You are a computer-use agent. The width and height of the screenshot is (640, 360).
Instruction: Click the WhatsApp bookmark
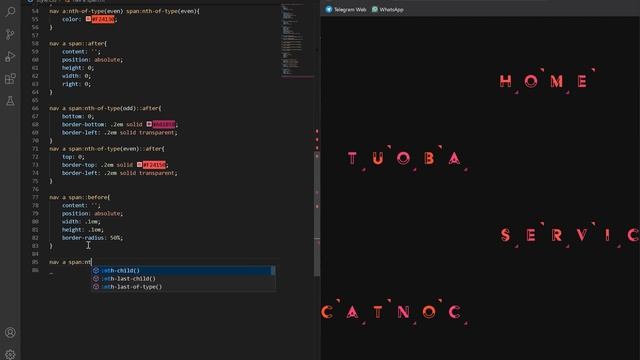pyautogui.click(x=387, y=9)
